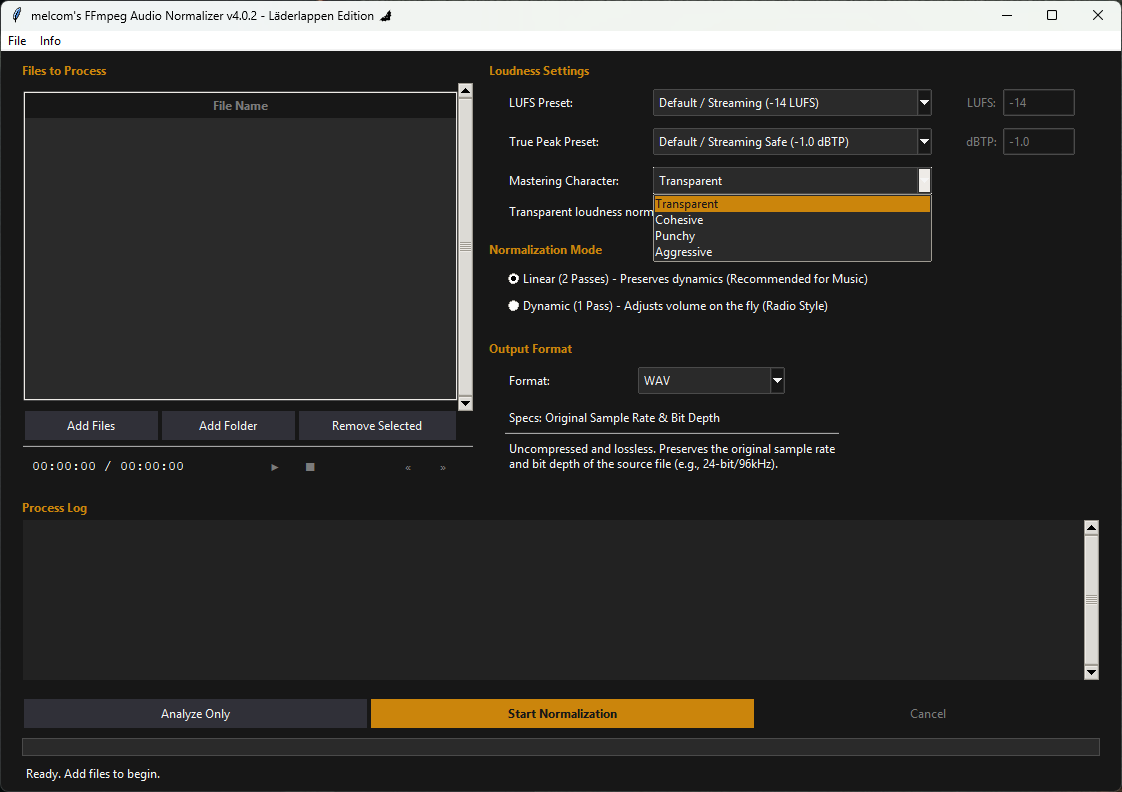Click the file list scrollbar down arrow
This screenshot has height=792, width=1122.
pyautogui.click(x=465, y=404)
